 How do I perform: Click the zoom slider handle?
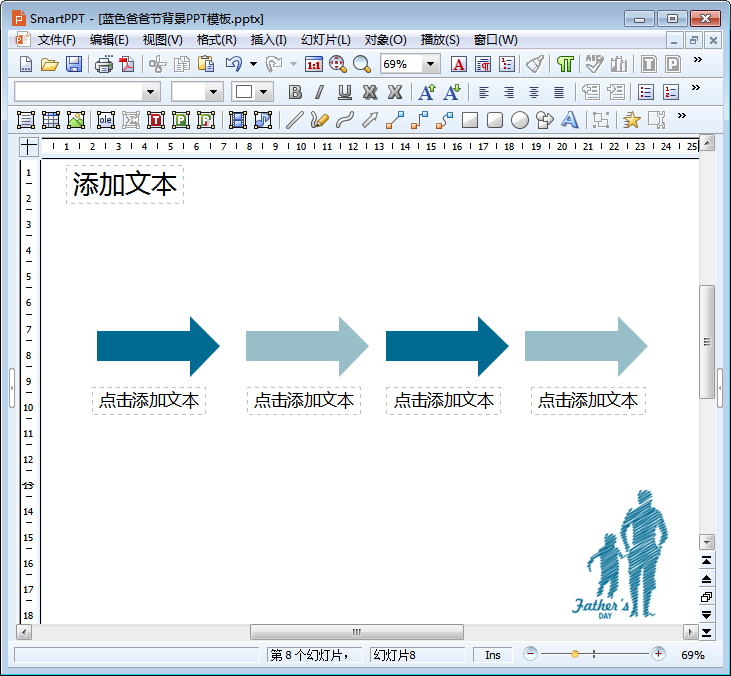575,654
